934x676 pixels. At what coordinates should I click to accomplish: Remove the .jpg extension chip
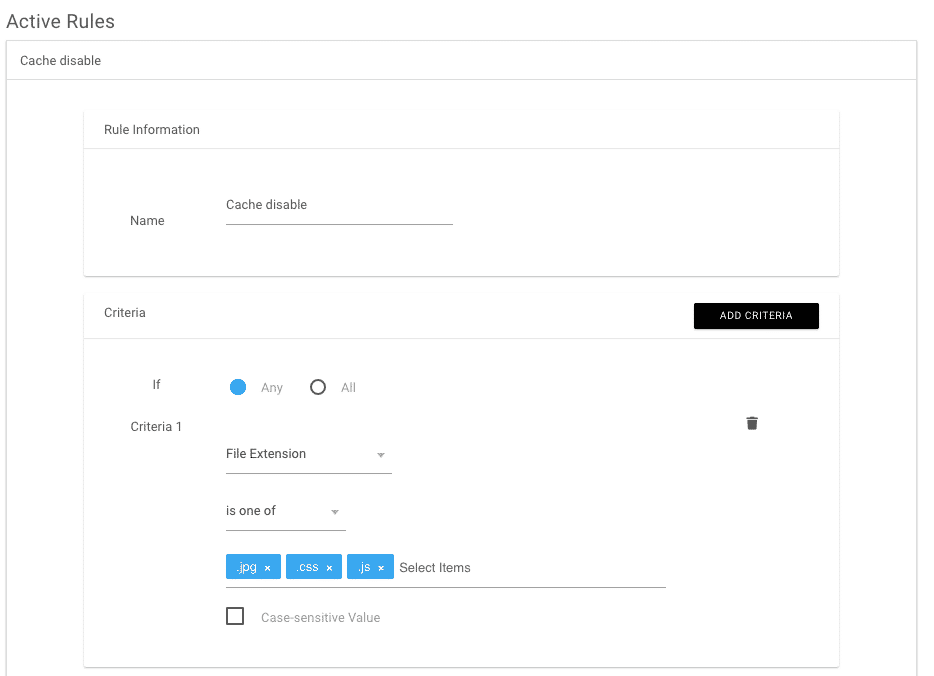point(267,568)
